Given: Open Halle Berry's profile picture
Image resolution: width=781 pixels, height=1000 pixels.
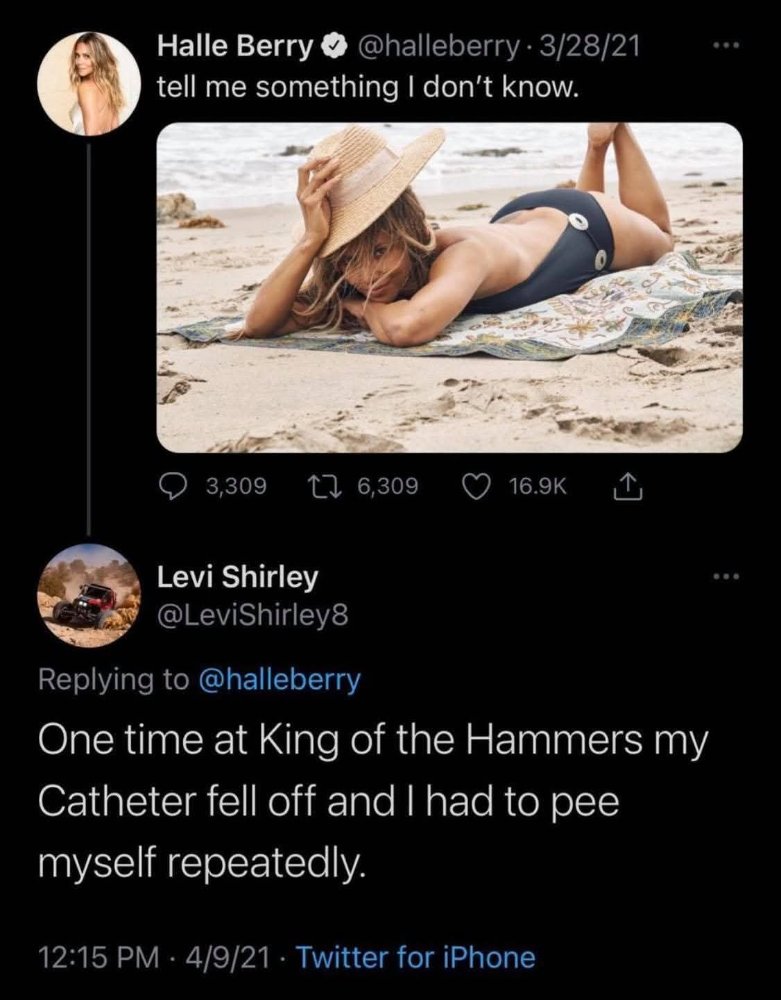Looking at the screenshot, I should 88,83.
